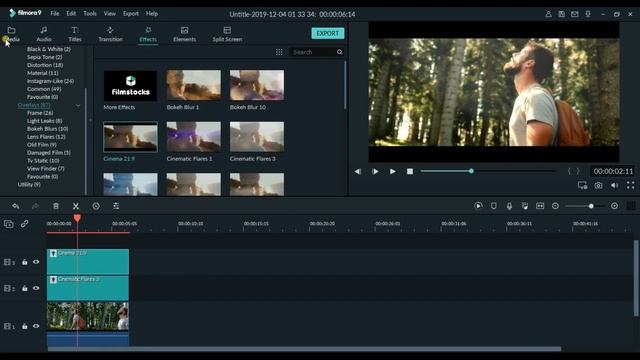Viewport: 640px width, 360px height.
Task: Select Frame (26) overlay category
Action: click(x=40, y=113)
